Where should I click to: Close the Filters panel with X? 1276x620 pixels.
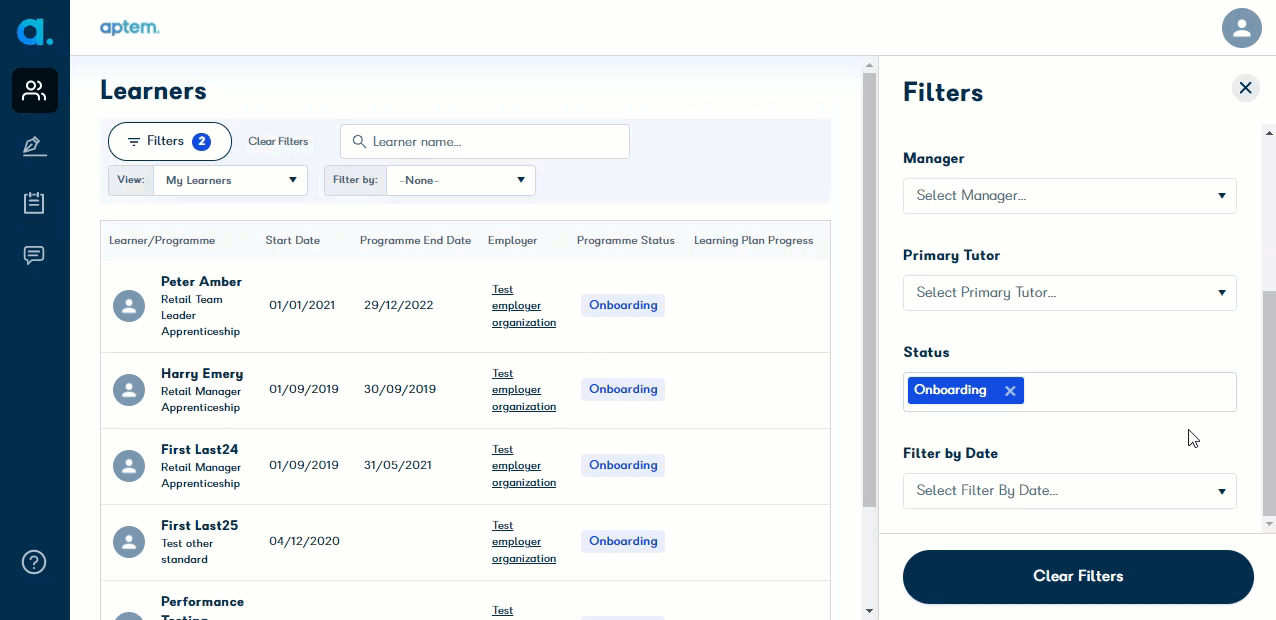[1246, 88]
